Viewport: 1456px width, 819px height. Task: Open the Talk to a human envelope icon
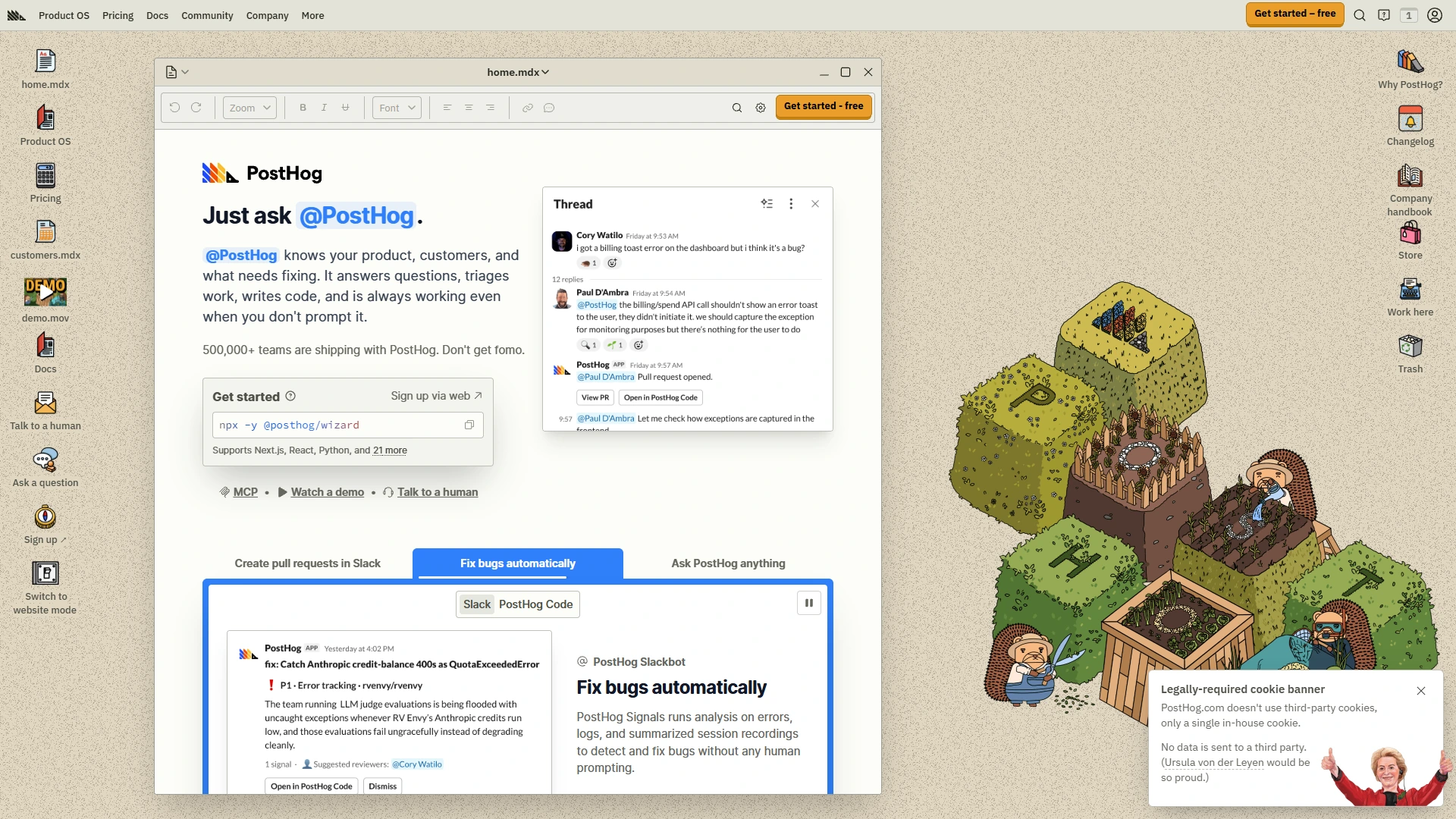(x=45, y=403)
